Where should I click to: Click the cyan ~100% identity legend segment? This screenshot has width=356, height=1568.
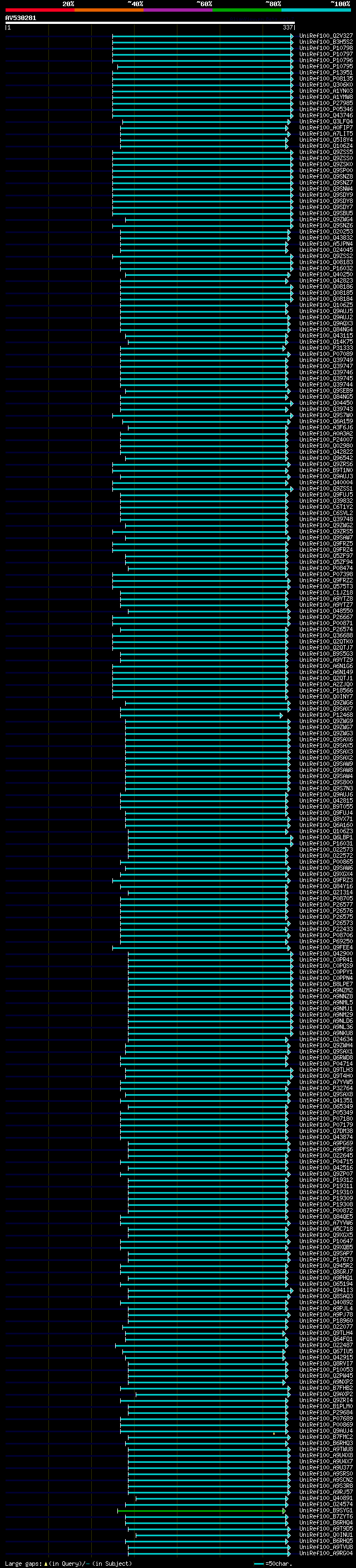coord(316,10)
